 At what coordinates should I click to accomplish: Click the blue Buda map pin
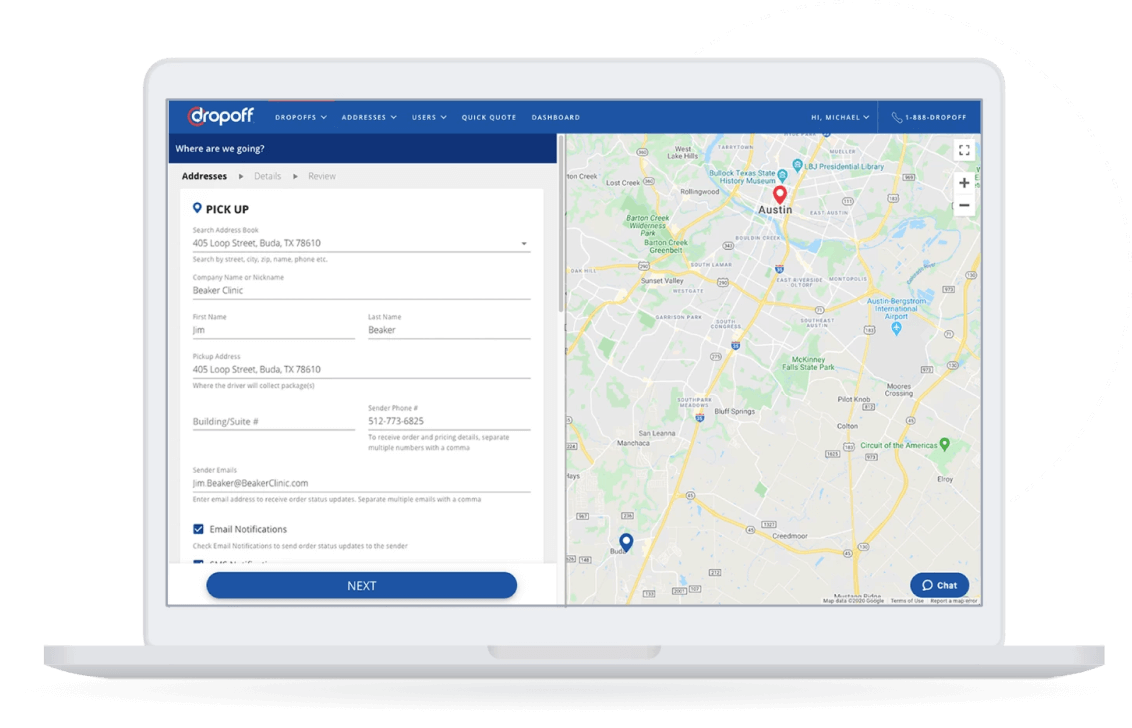coord(626,543)
